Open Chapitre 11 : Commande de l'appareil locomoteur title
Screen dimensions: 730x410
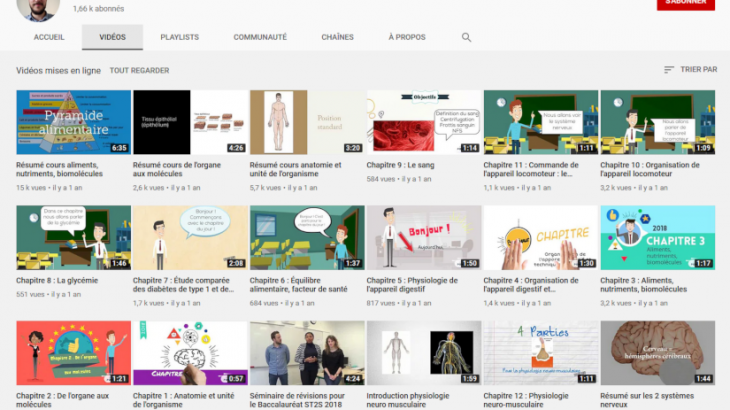(537, 170)
